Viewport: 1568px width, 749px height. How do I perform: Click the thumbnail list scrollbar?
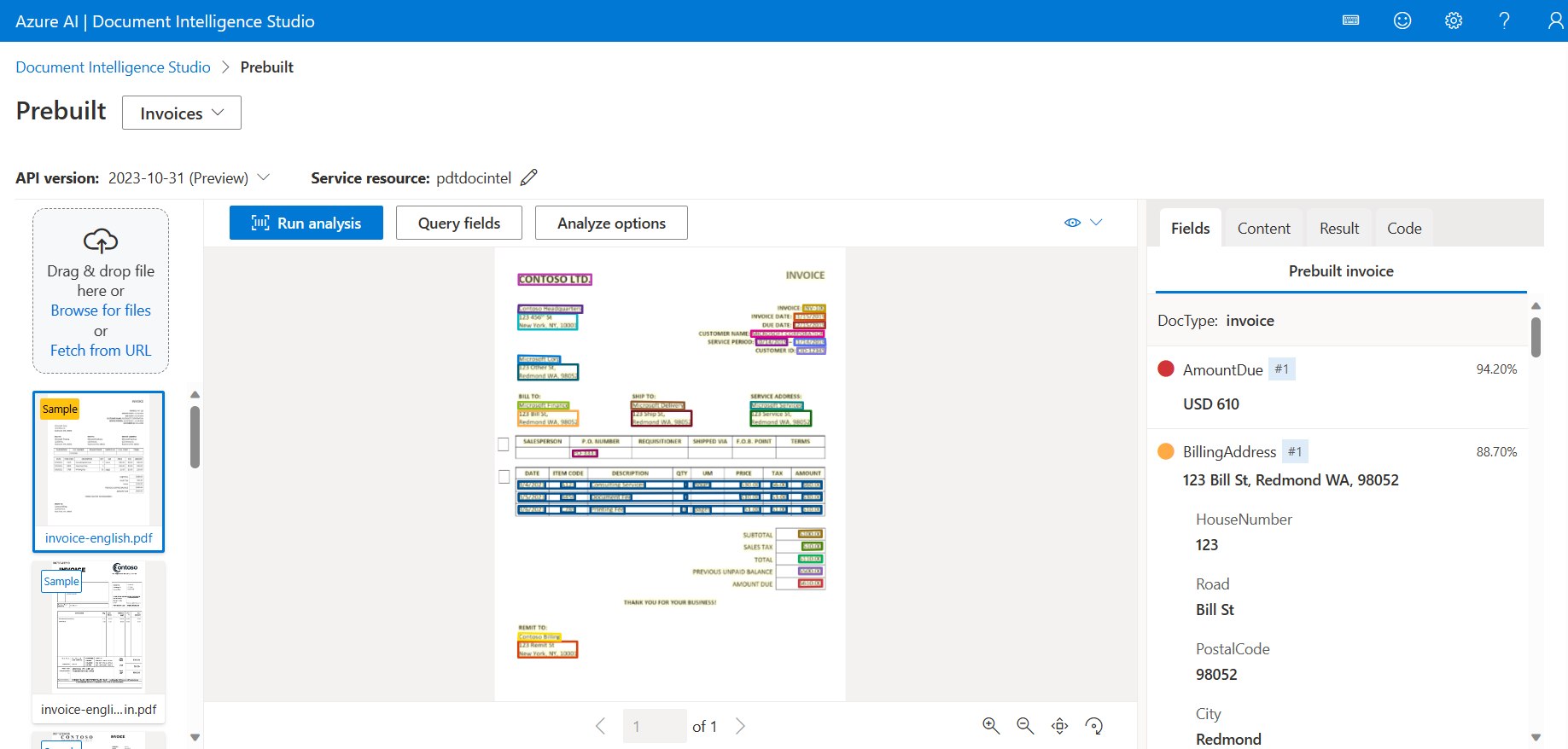pos(195,437)
